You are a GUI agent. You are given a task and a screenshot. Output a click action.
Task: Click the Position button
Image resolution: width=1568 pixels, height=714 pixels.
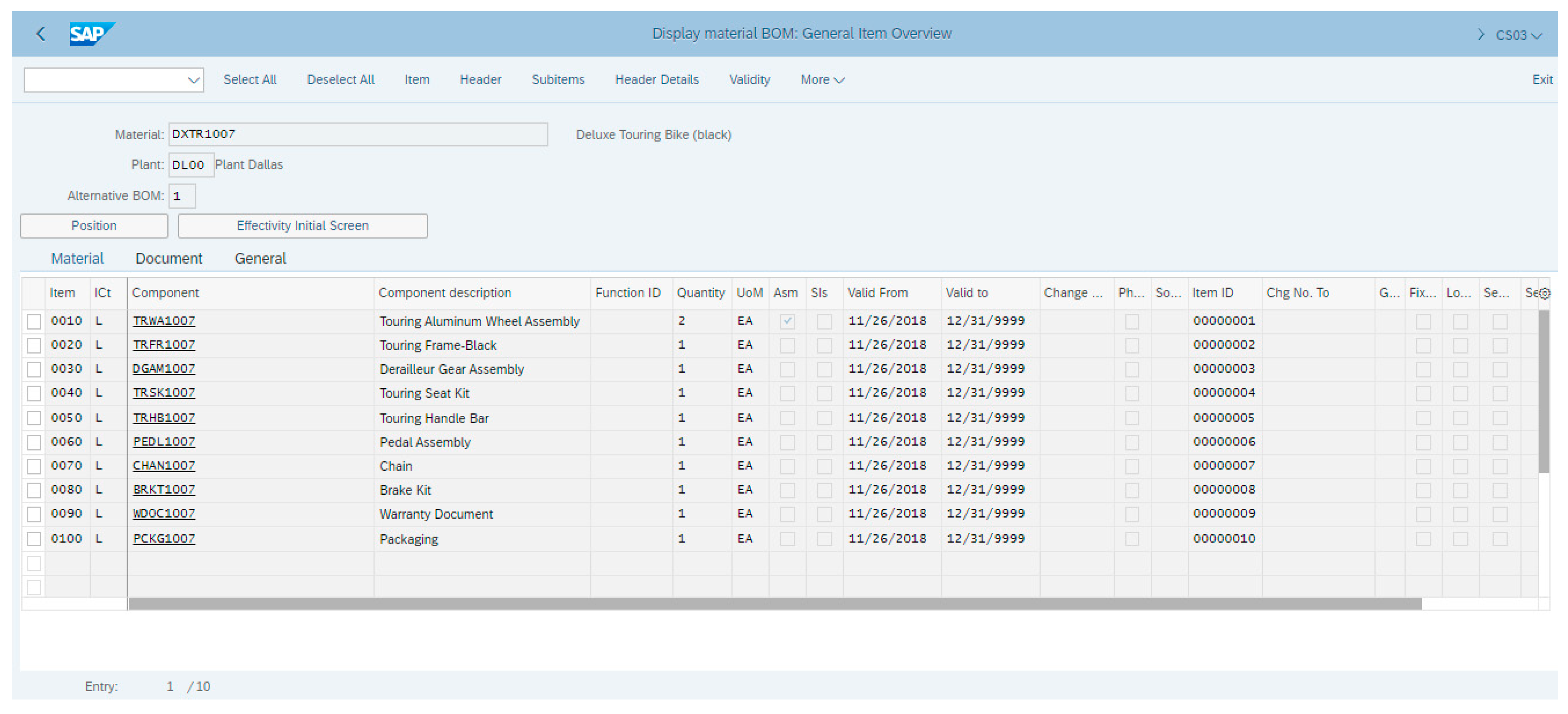click(94, 226)
